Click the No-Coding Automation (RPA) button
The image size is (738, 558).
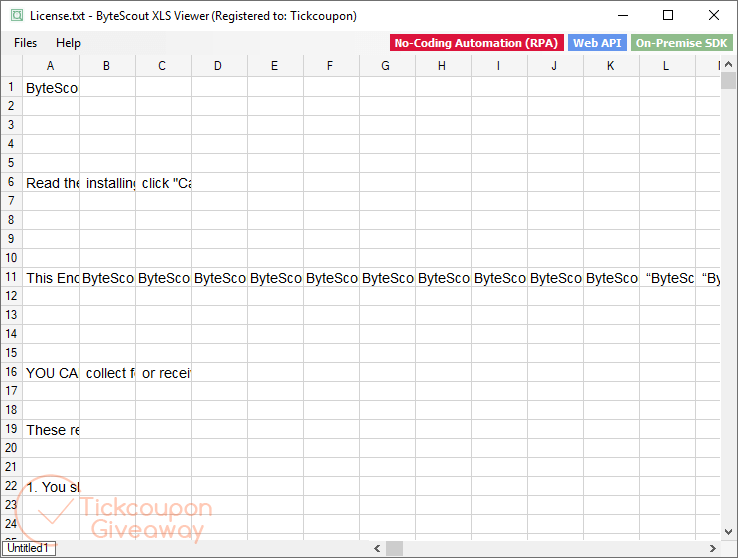coord(476,43)
